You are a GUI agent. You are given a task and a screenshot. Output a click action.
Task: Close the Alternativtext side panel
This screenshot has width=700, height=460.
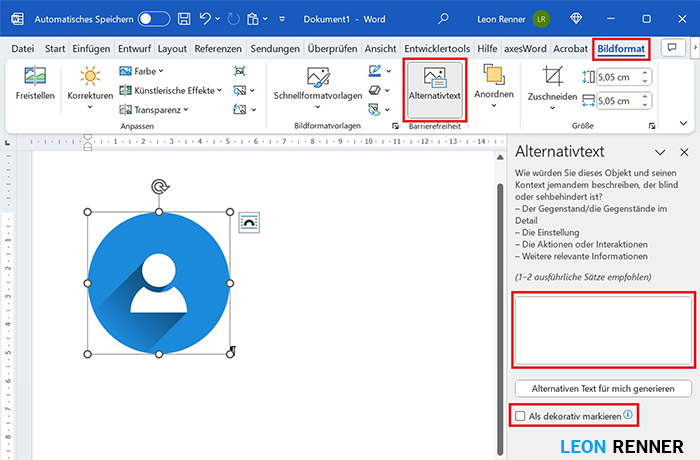click(x=684, y=152)
